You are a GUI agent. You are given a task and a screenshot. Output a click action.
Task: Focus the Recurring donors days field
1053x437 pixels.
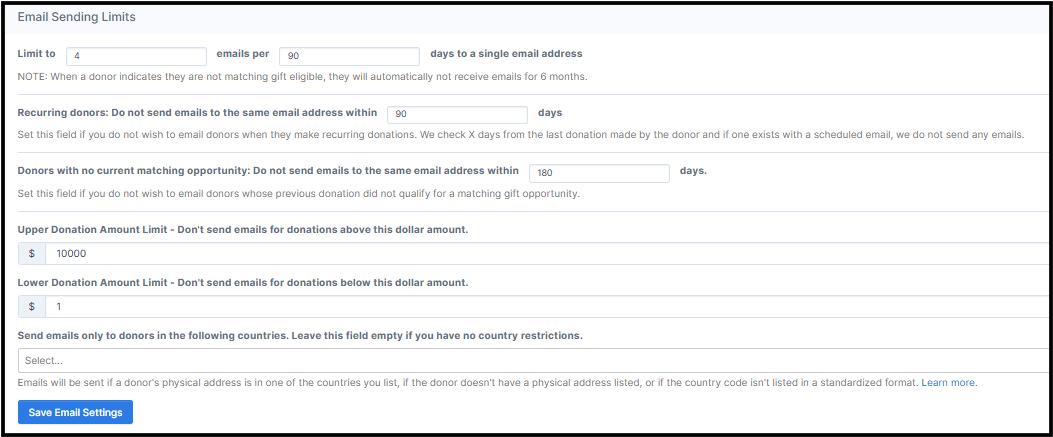(458, 115)
